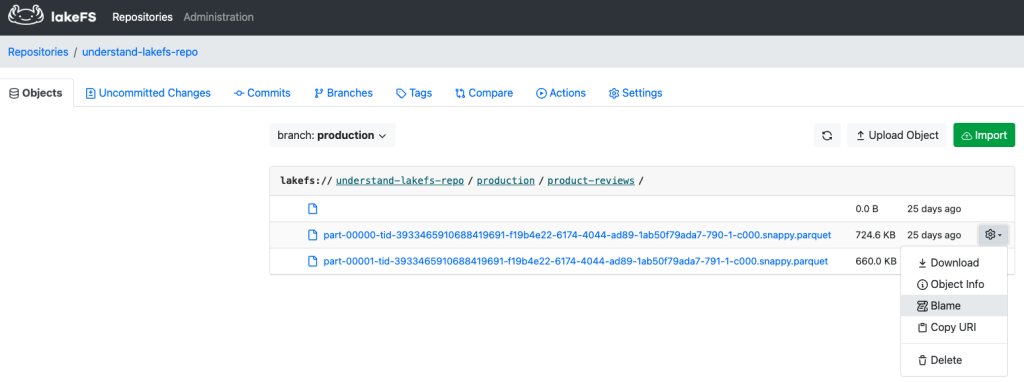Click the 724.6 KB size value
This screenshot has width=1024, height=382.
[x=876, y=235]
